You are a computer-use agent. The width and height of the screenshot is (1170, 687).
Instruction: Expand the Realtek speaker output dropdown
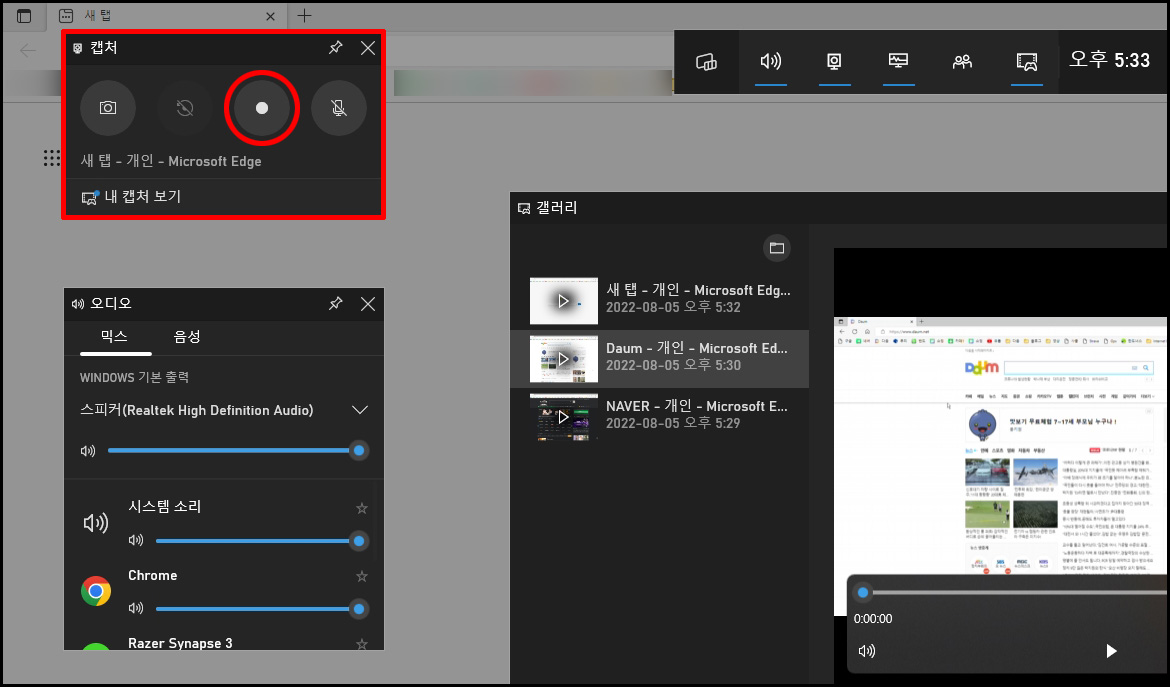point(360,410)
